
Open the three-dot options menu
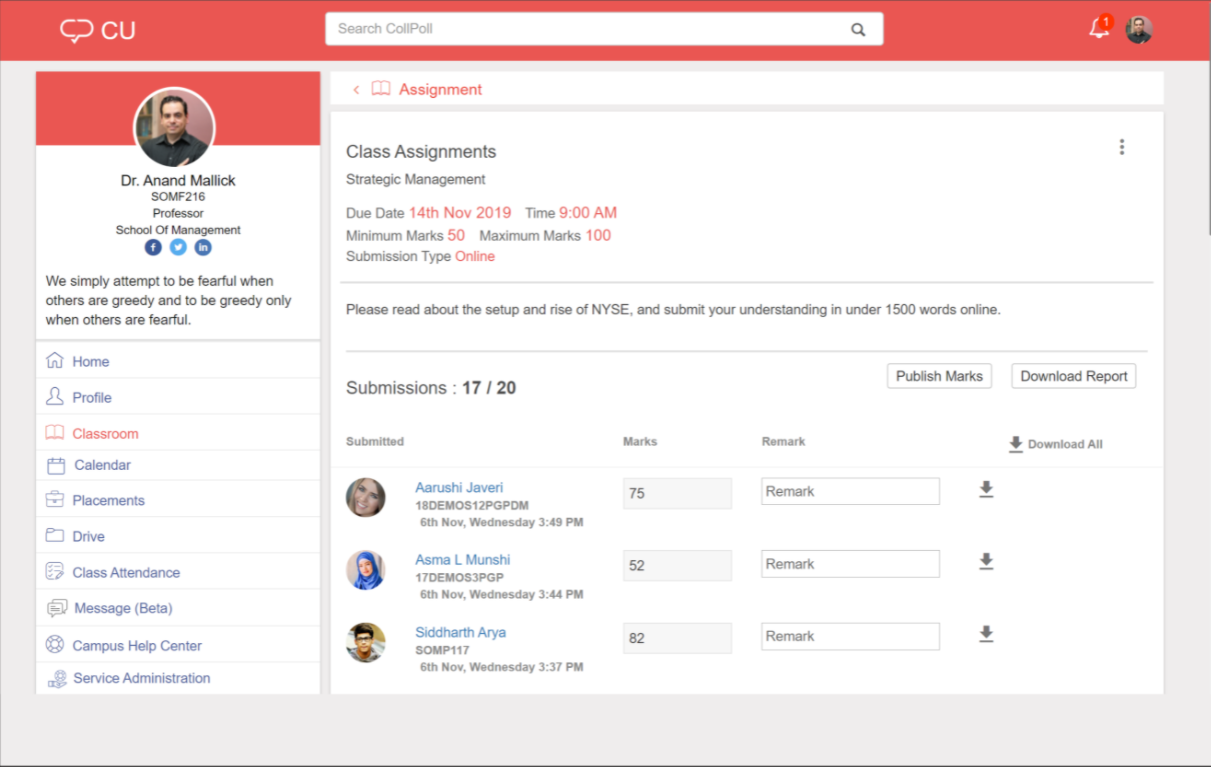[1121, 146]
